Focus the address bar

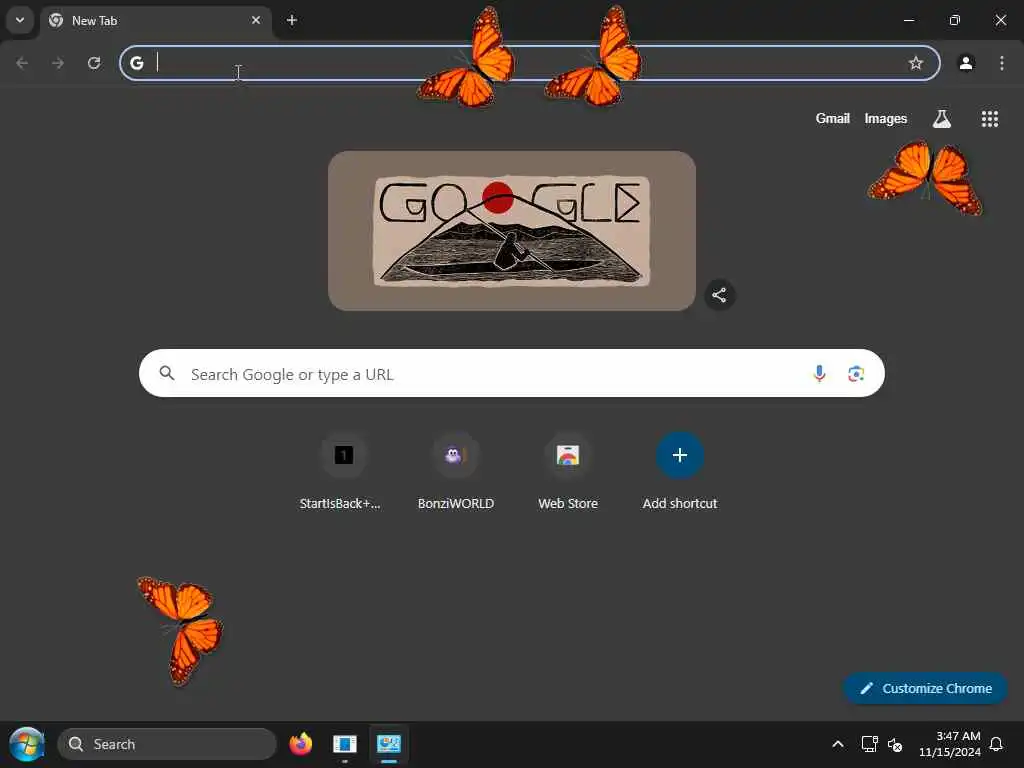coord(530,63)
